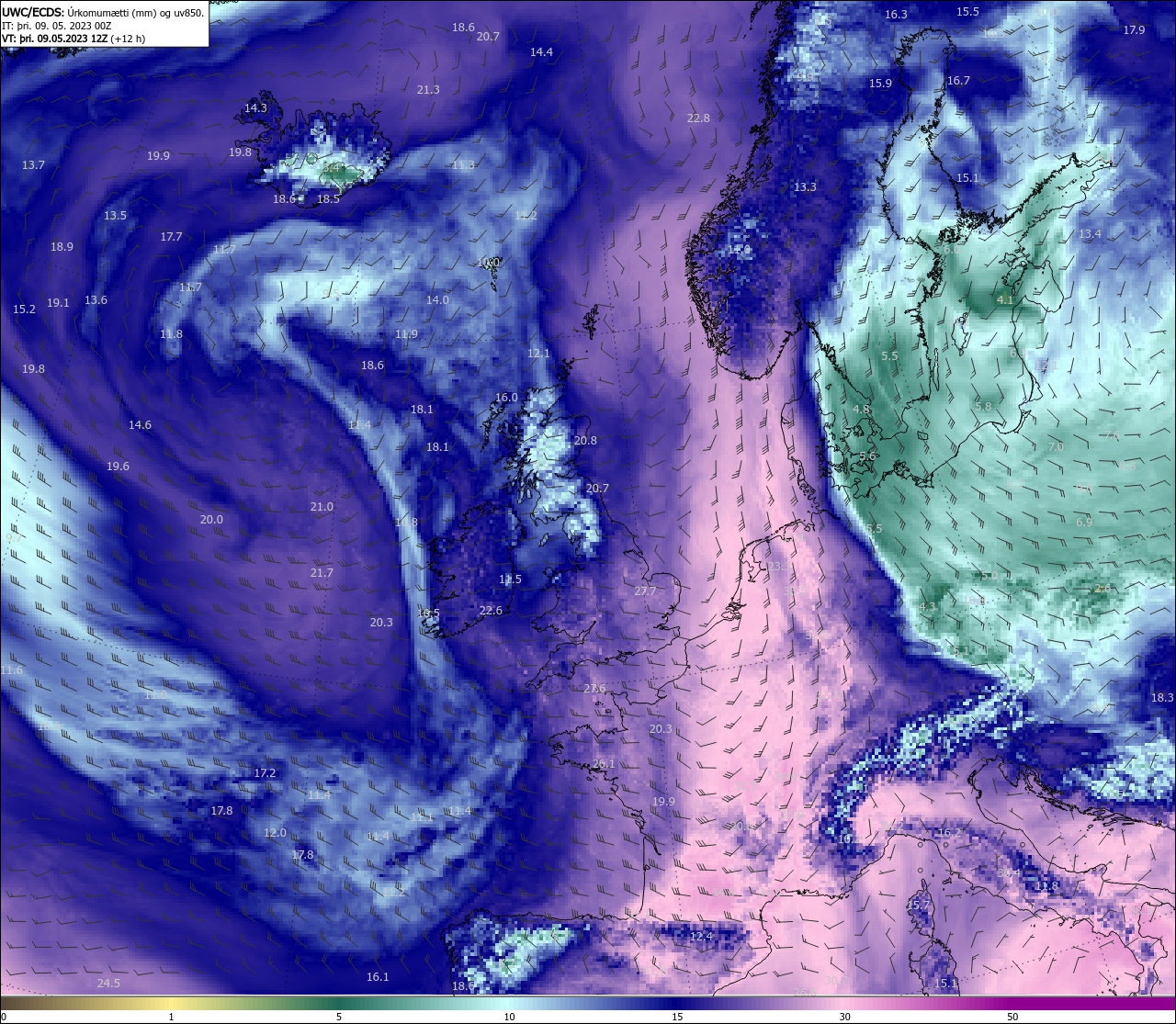
Task: Click the 21.7 value label
Action: click(322, 573)
